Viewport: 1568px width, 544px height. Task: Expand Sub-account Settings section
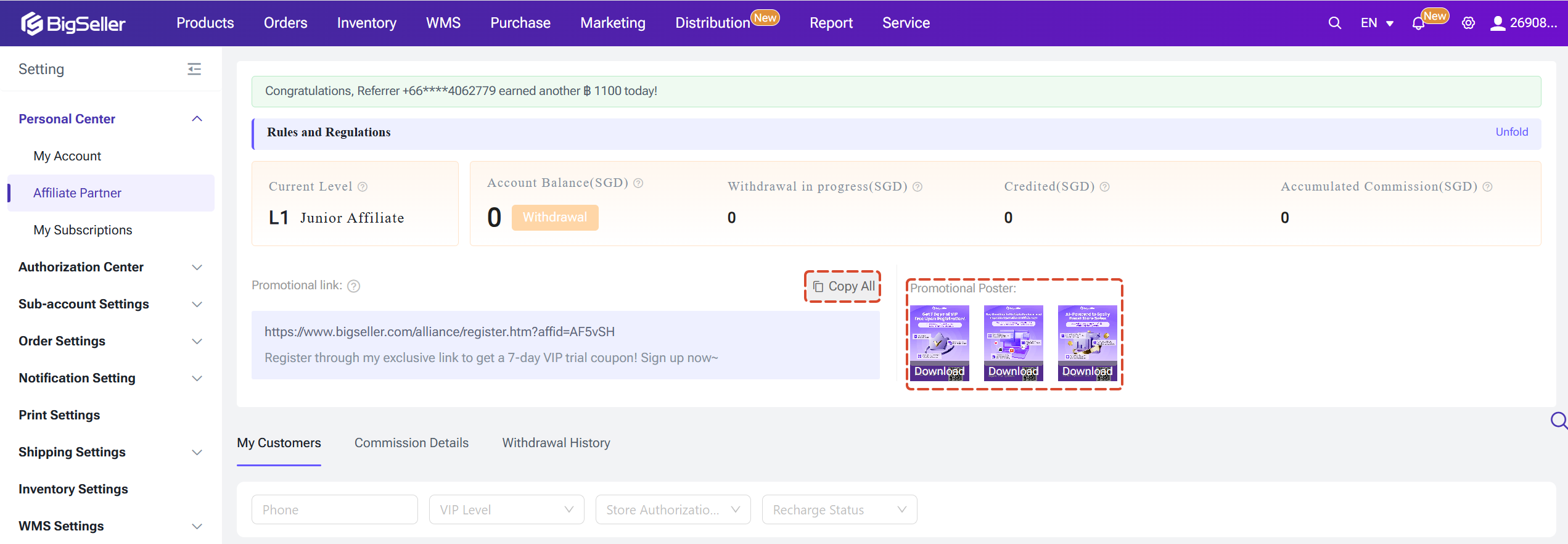197,304
